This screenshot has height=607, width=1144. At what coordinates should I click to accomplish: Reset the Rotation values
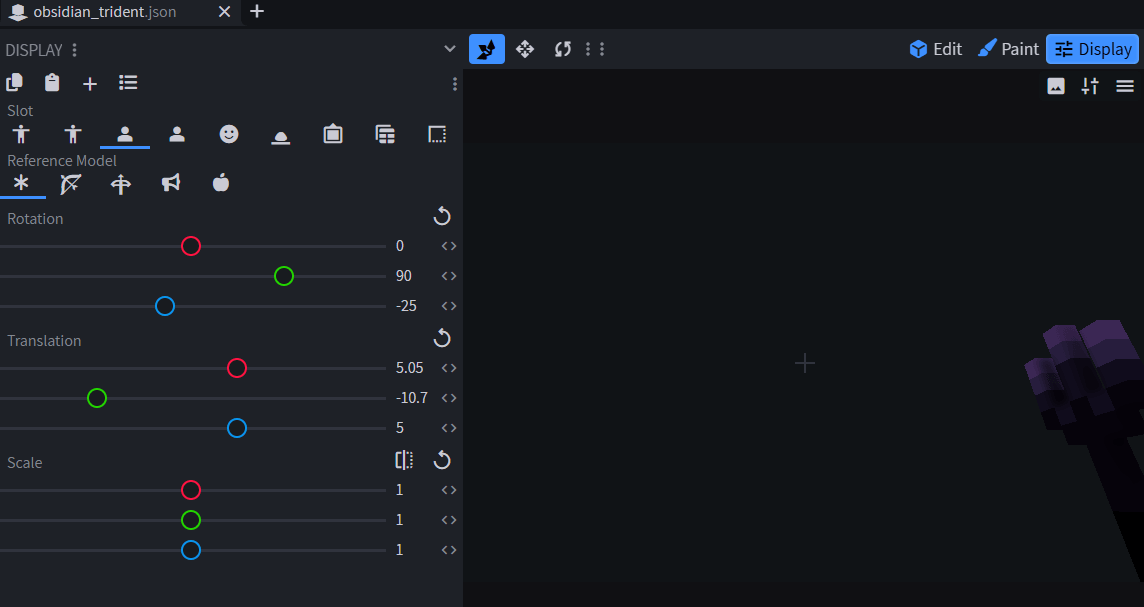[442, 217]
